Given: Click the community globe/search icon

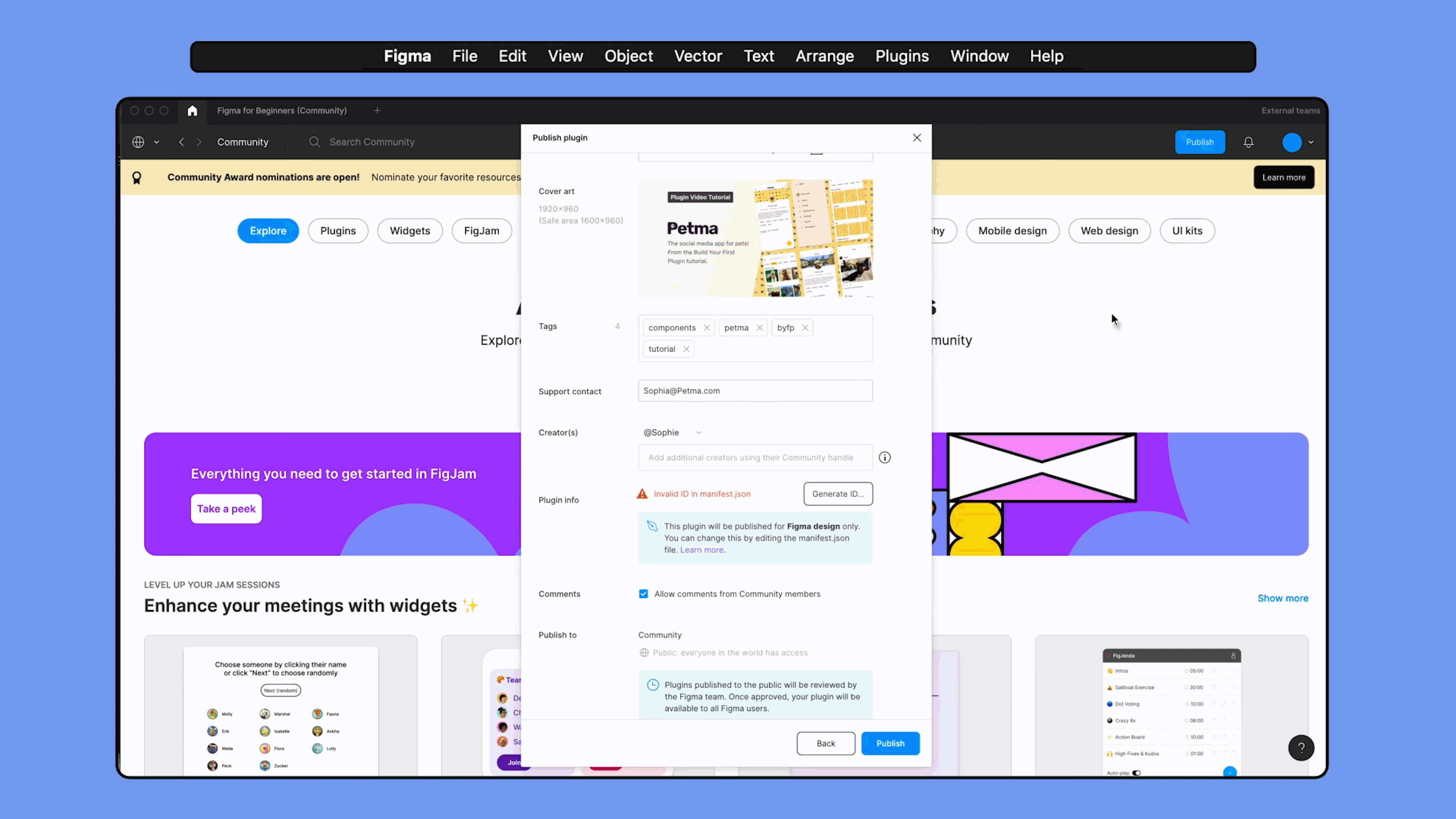Looking at the screenshot, I should [138, 141].
